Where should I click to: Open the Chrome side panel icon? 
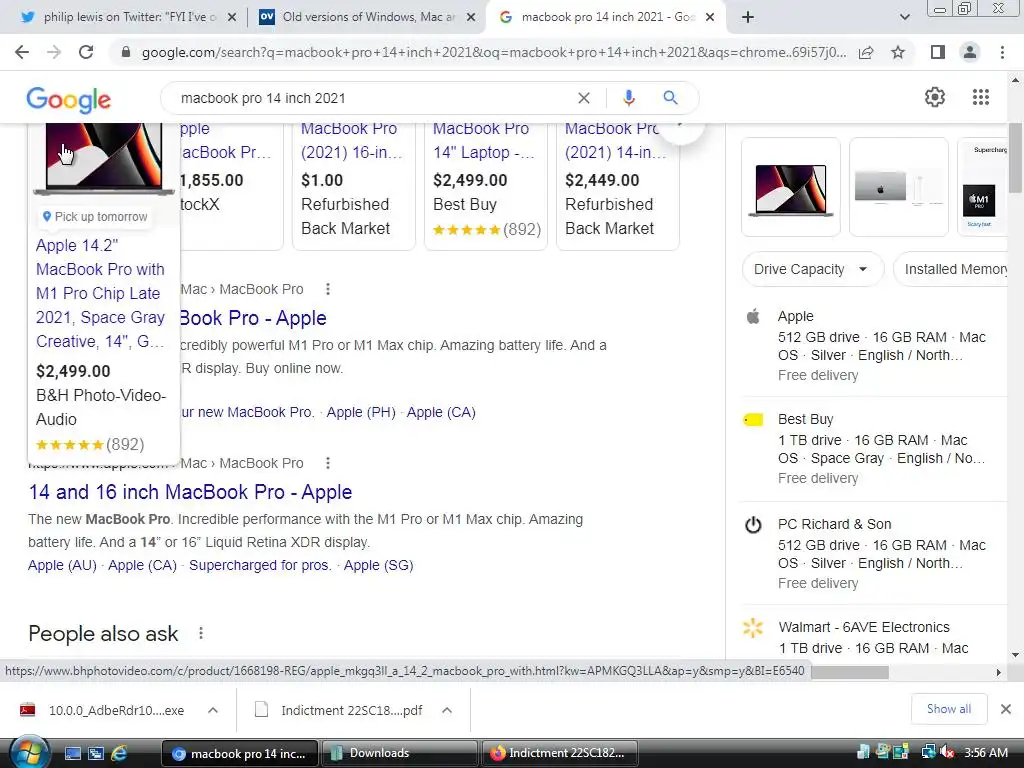[x=938, y=52]
